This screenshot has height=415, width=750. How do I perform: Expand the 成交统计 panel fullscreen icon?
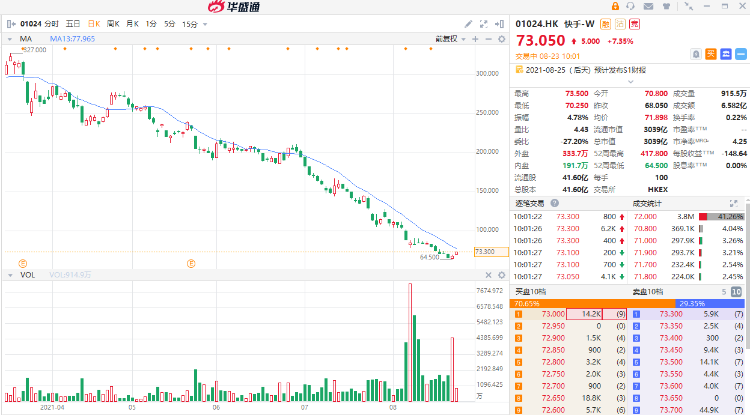coord(733,203)
